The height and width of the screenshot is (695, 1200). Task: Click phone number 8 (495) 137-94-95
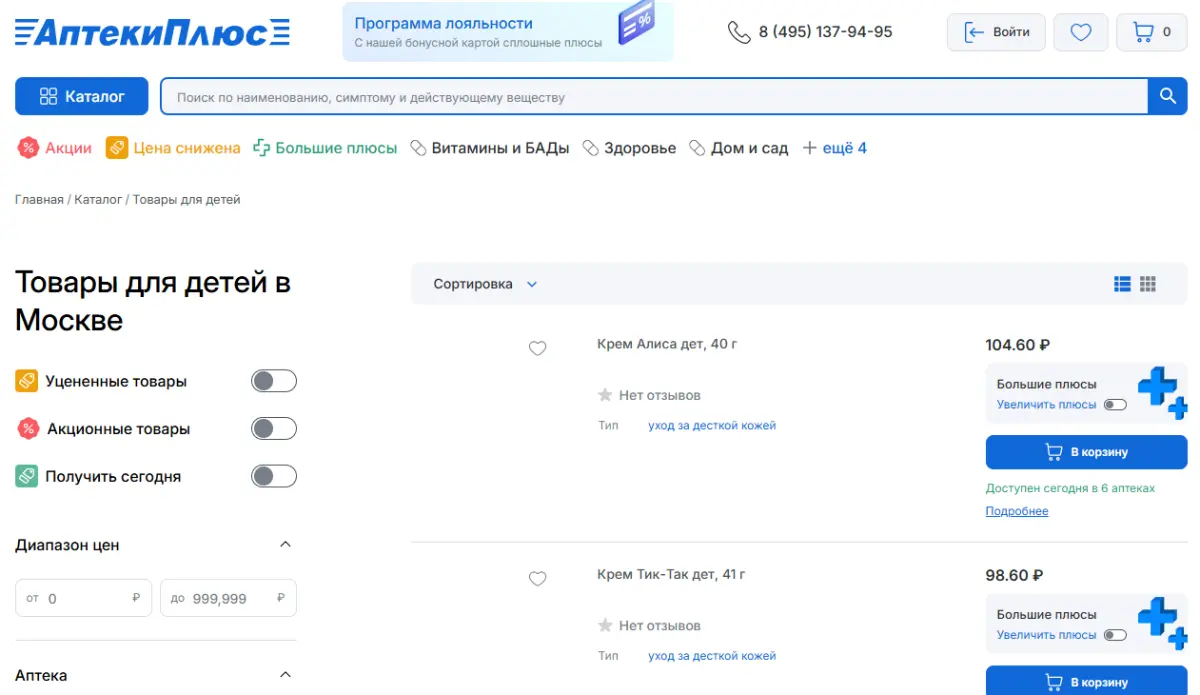click(825, 32)
